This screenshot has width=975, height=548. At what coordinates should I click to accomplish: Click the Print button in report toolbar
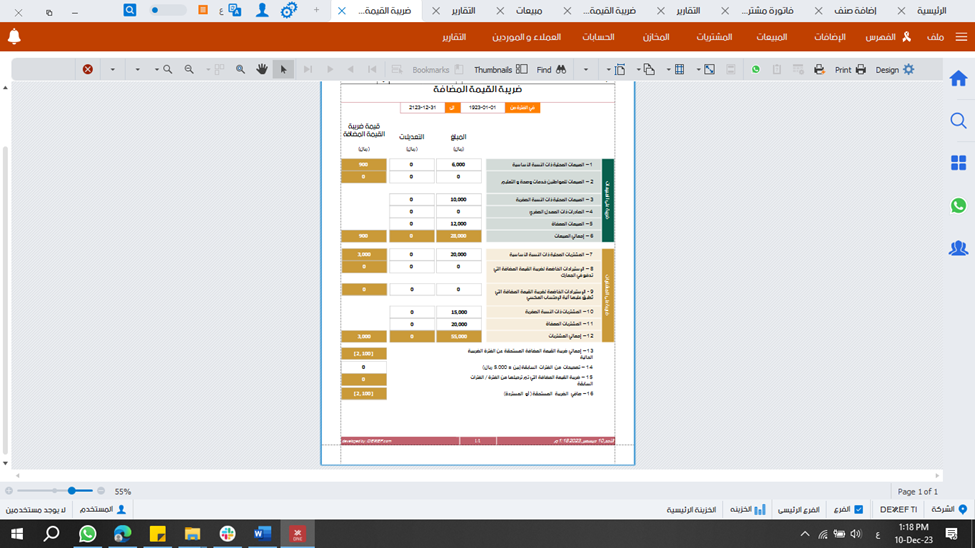tap(850, 70)
